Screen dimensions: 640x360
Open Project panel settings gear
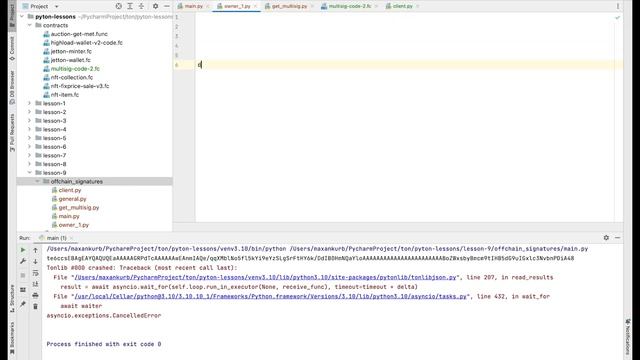156,6
